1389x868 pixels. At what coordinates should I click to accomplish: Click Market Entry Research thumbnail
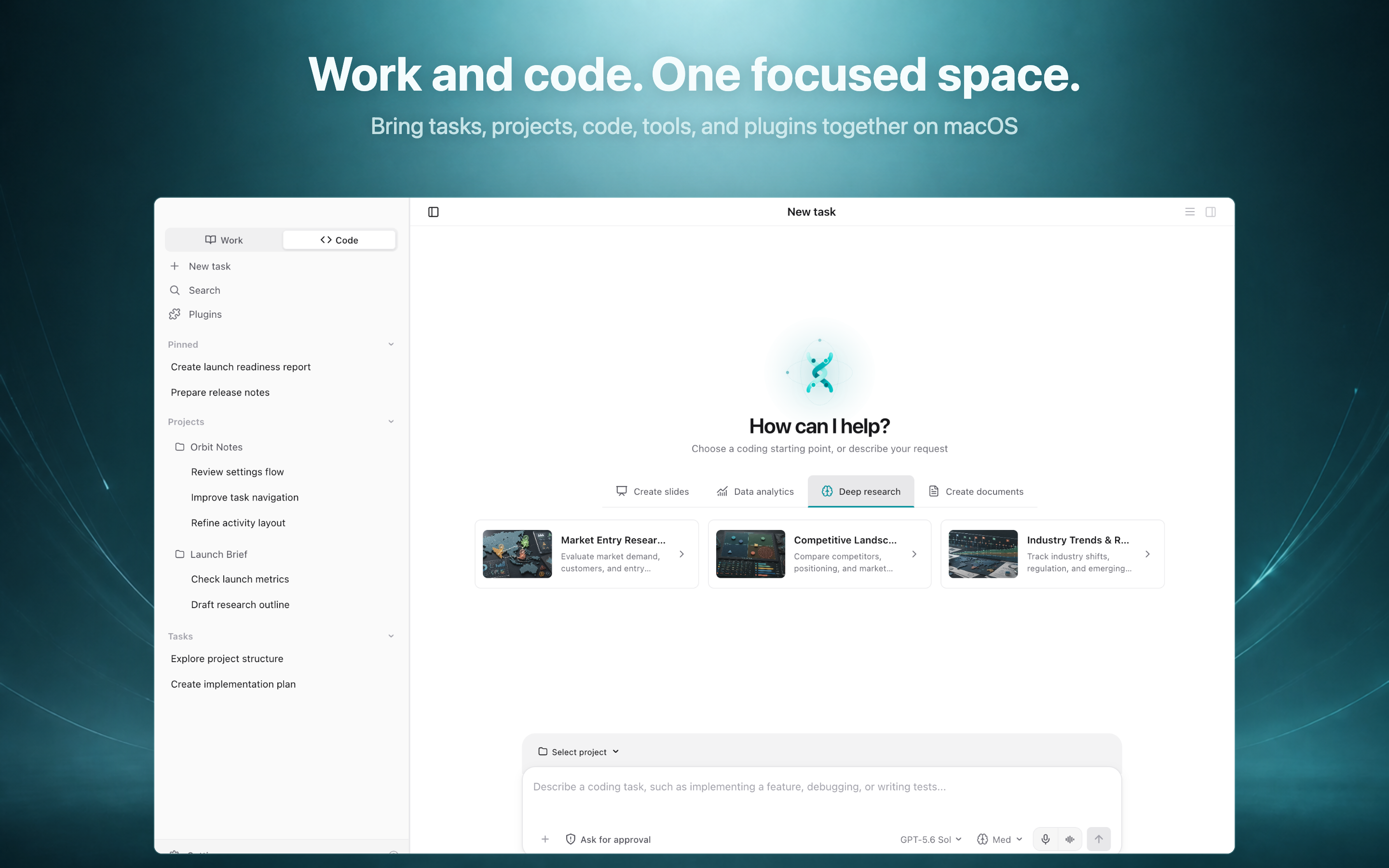click(517, 554)
